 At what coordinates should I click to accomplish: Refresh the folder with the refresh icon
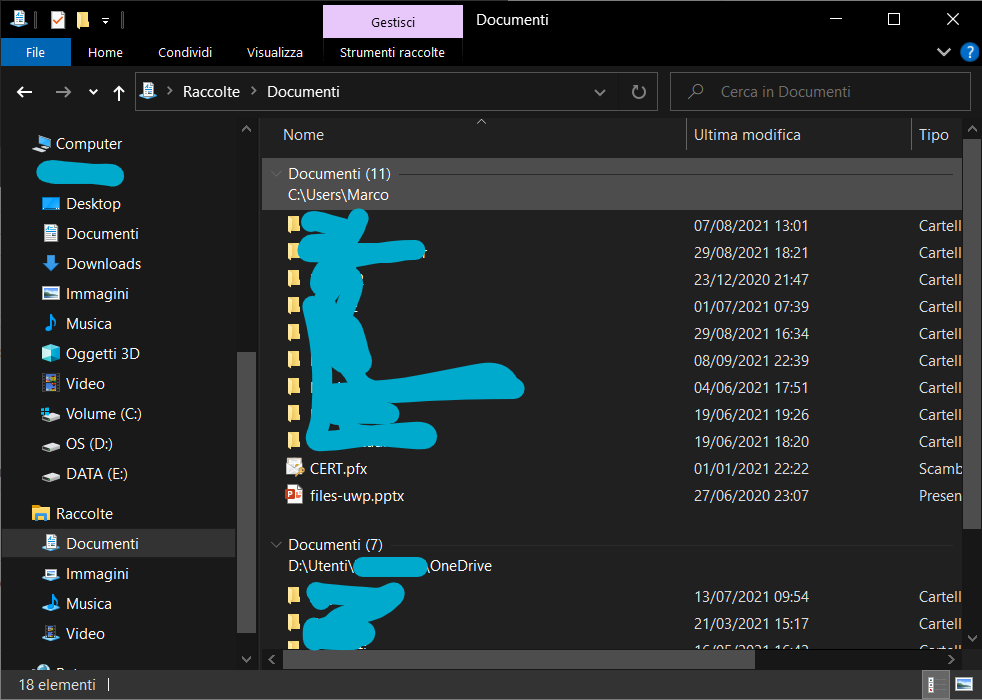click(x=638, y=91)
